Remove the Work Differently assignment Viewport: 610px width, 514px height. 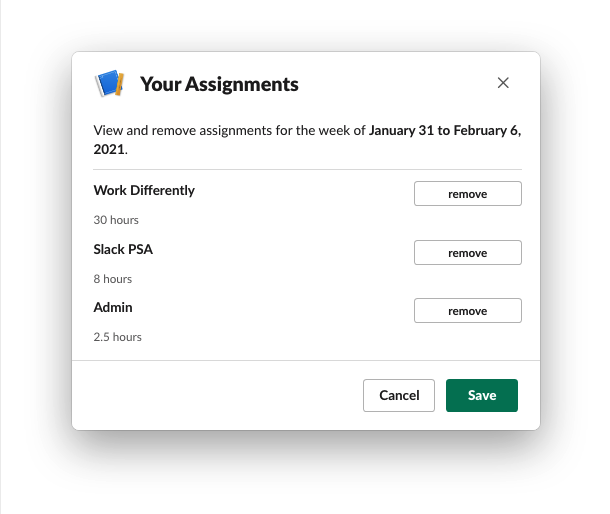coord(467,194)
